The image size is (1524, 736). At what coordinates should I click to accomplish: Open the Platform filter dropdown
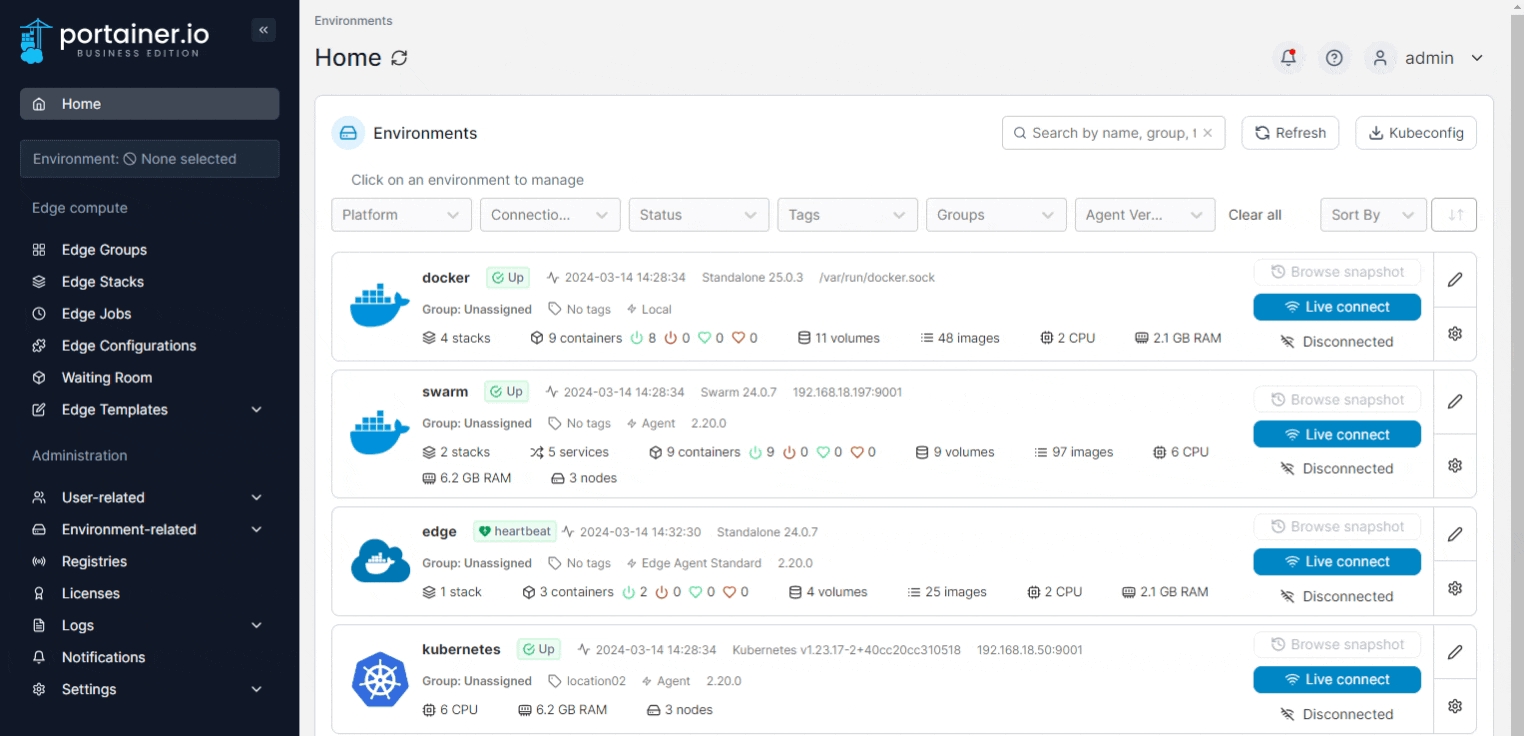401,215
